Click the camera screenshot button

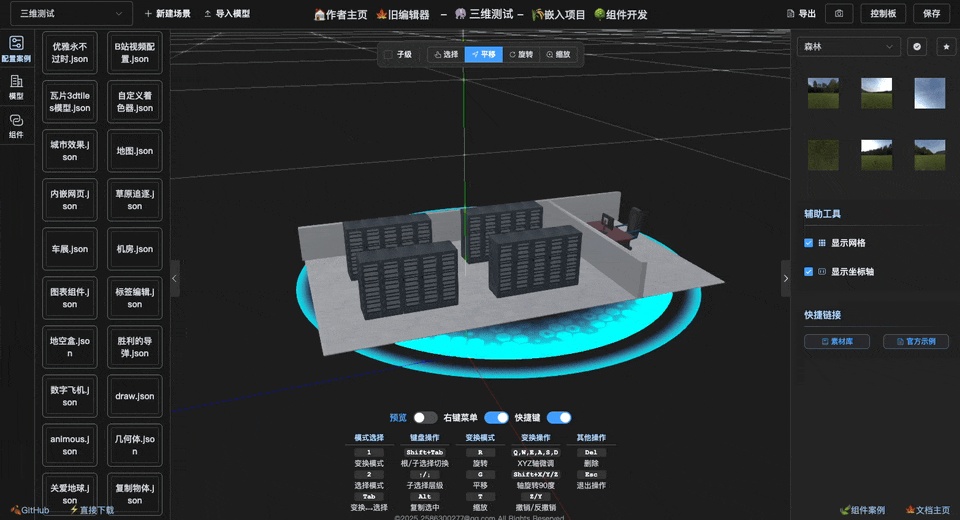839,13
